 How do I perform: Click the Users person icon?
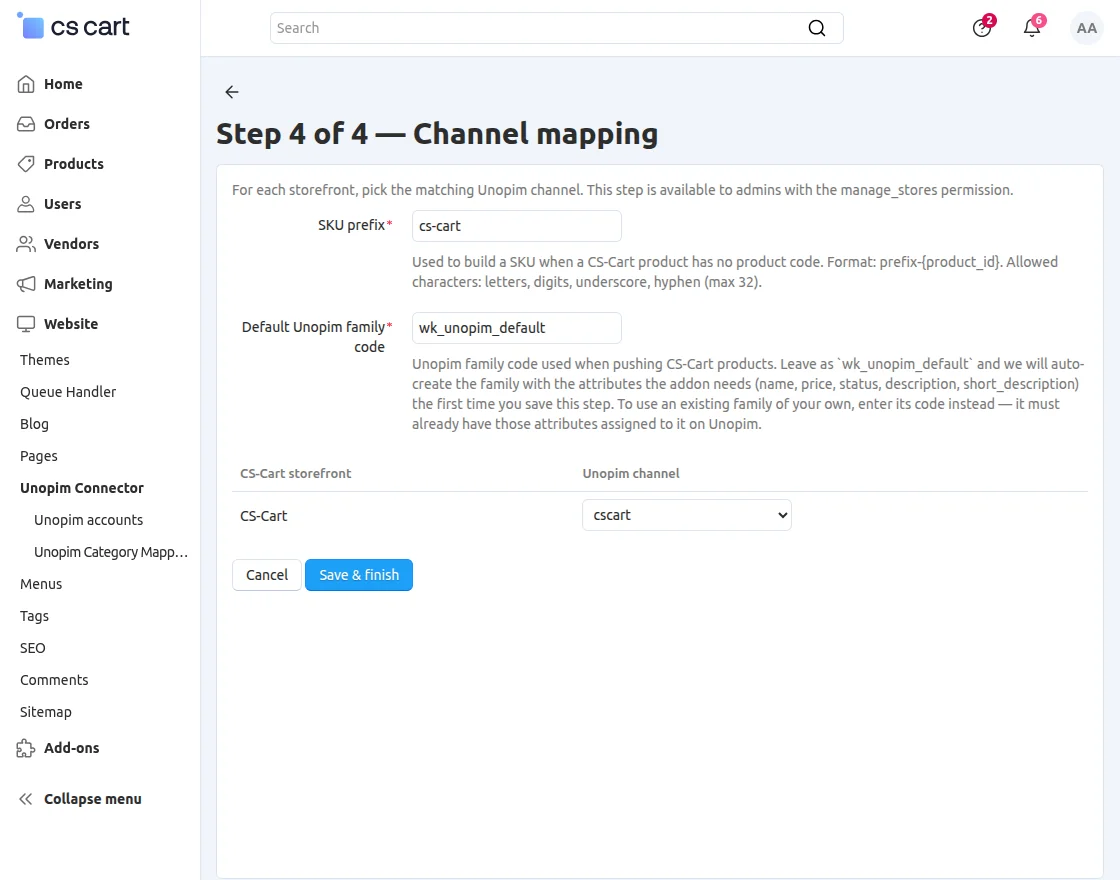[x=26, y=204]
